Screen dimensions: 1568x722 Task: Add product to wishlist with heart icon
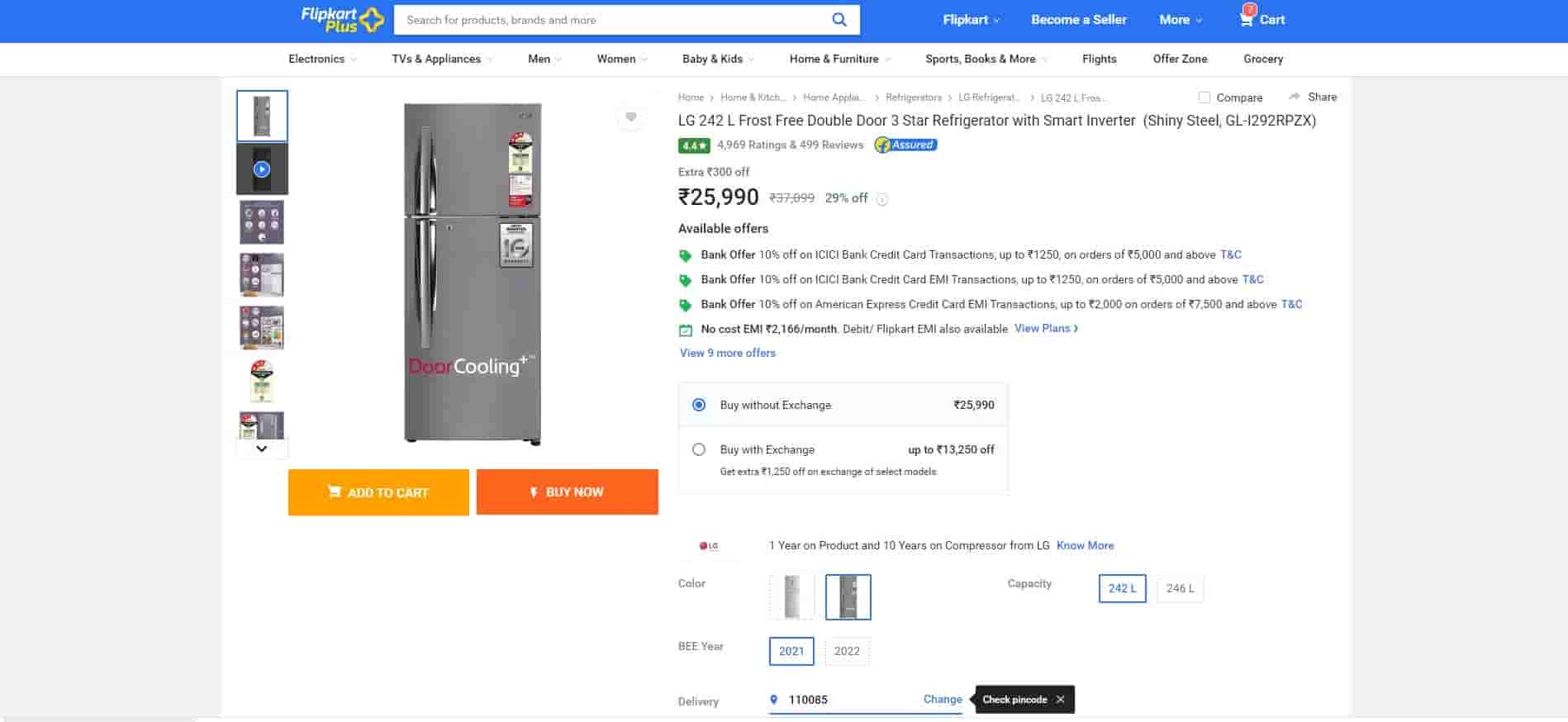(x=631, y=117)
